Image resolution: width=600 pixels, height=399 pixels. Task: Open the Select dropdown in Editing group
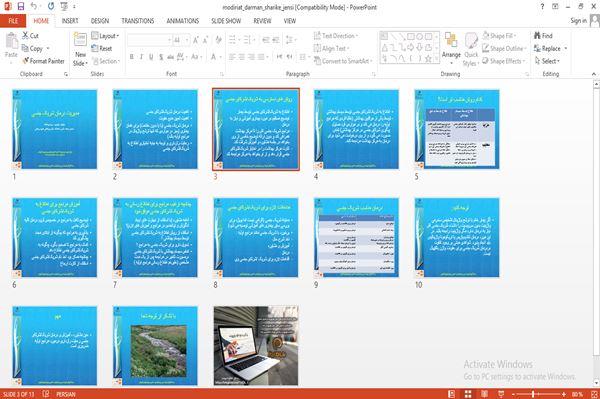click(547, 61)
